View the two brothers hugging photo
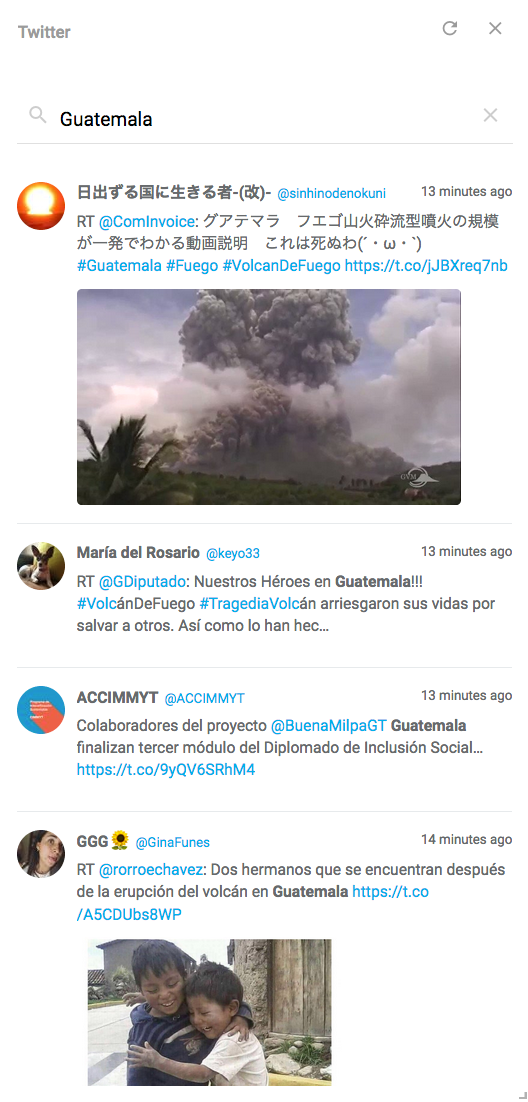 (x=209, y=1013)
